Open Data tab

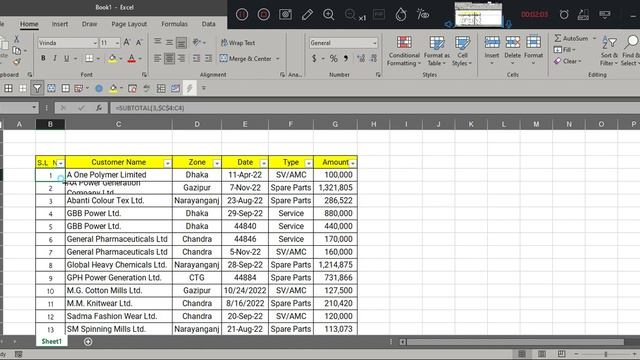[208, 24]
